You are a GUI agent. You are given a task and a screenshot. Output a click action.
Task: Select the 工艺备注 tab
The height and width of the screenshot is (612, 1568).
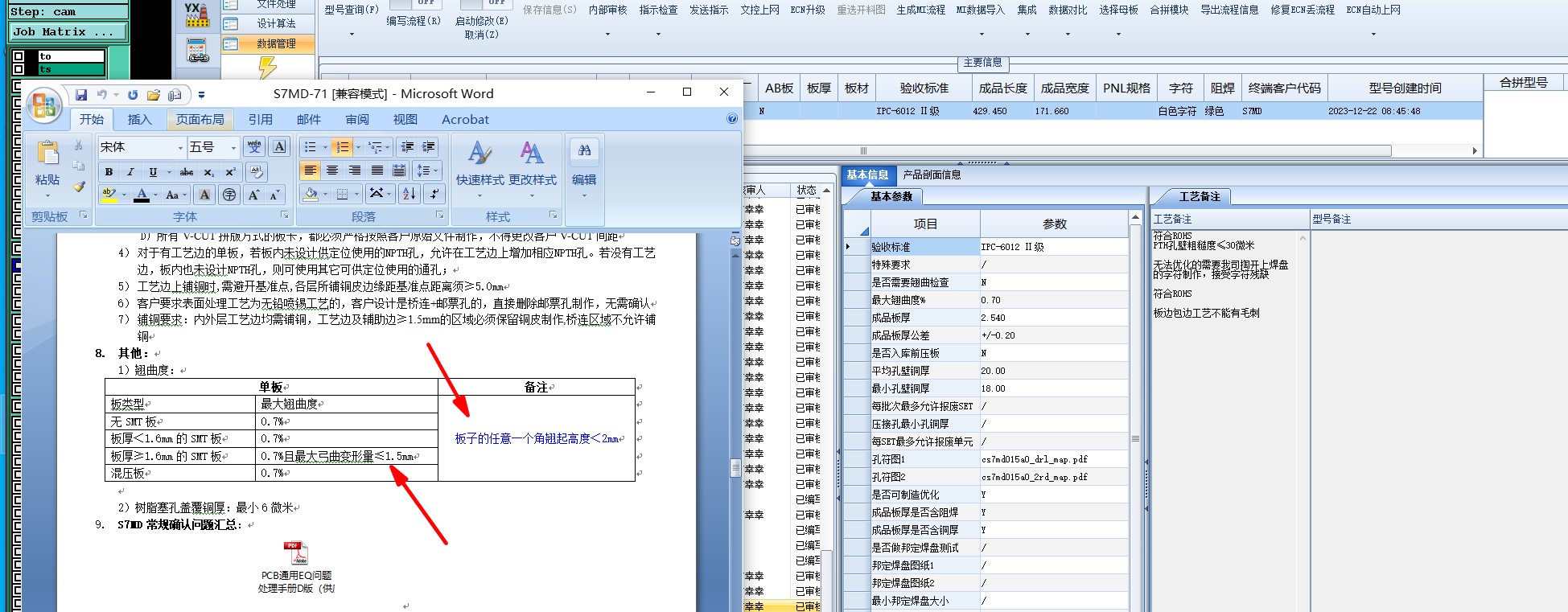pos(1199,196)
